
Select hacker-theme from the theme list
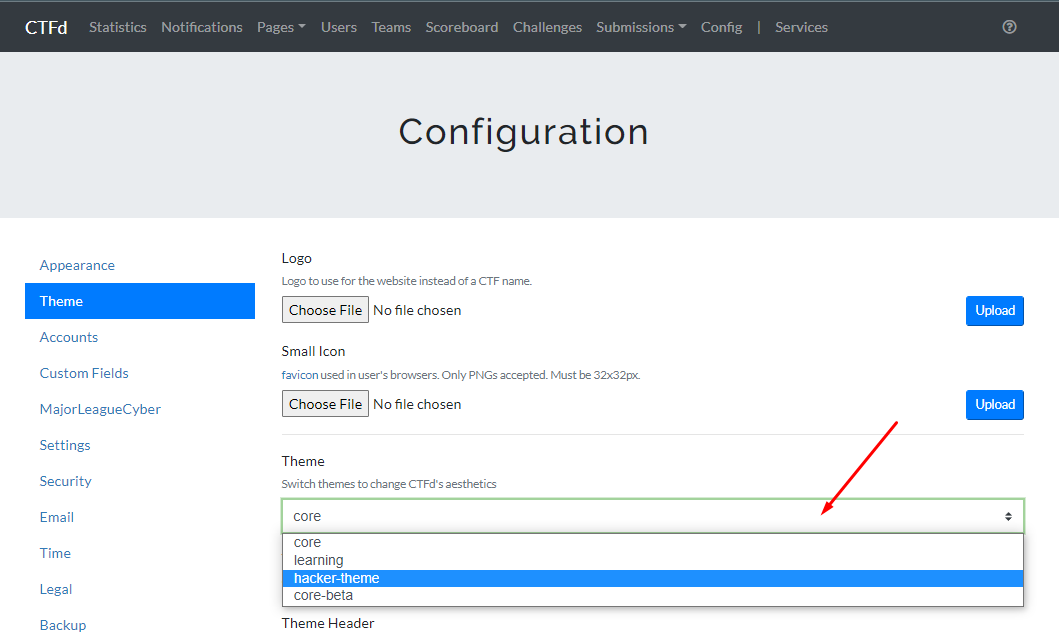pos(337,578)
